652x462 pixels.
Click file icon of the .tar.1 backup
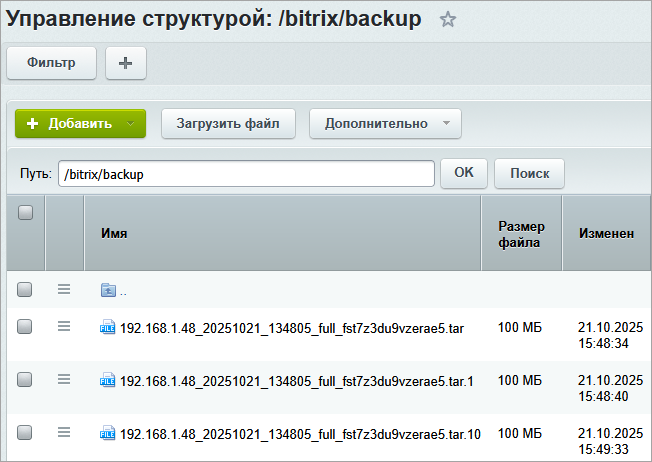108,380
